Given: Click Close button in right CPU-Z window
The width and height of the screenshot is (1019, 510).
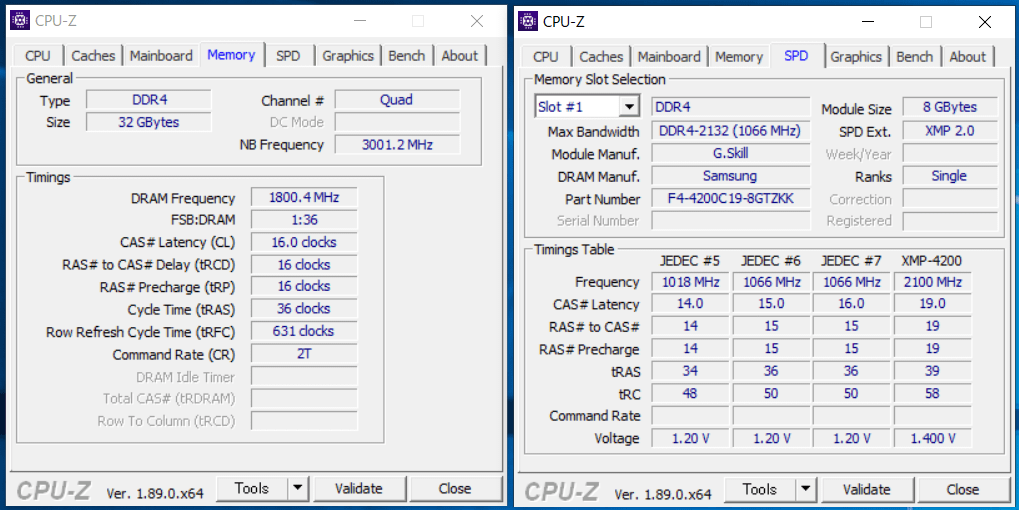Looking at the screenshot, I should click(x=963, y=489).
